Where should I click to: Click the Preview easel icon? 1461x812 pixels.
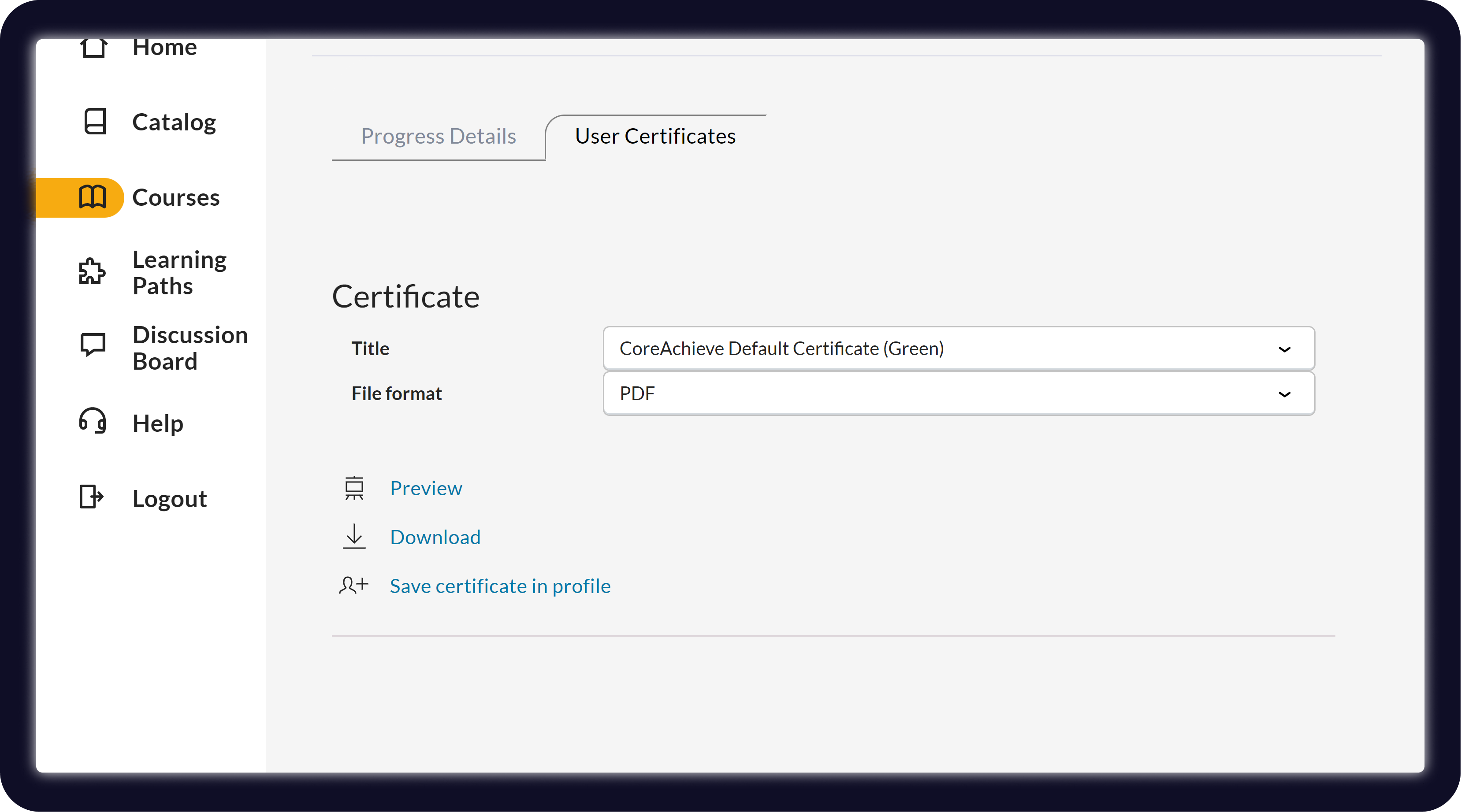(x=354, y=488)
